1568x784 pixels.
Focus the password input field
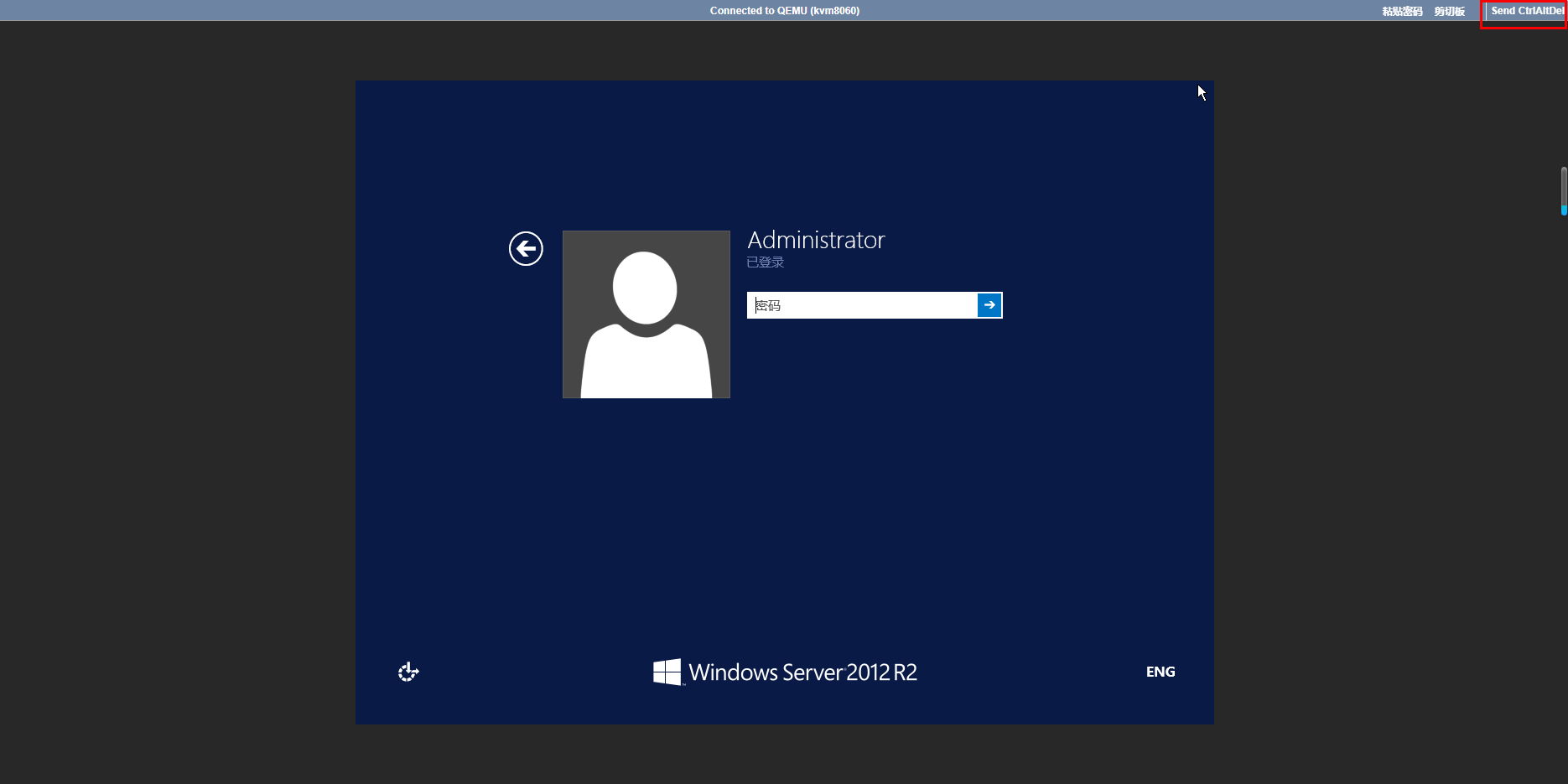click(x=862, y=305)
